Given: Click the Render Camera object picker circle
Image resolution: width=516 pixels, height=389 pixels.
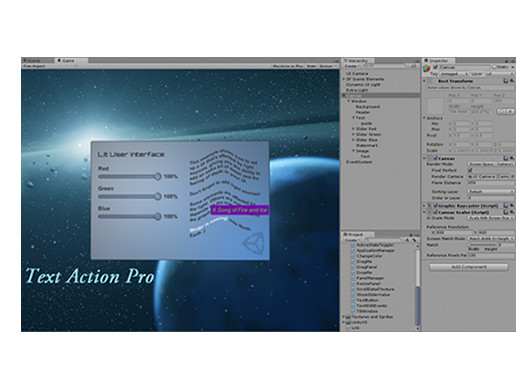Looking at the screenshot, I should (513, 176).
